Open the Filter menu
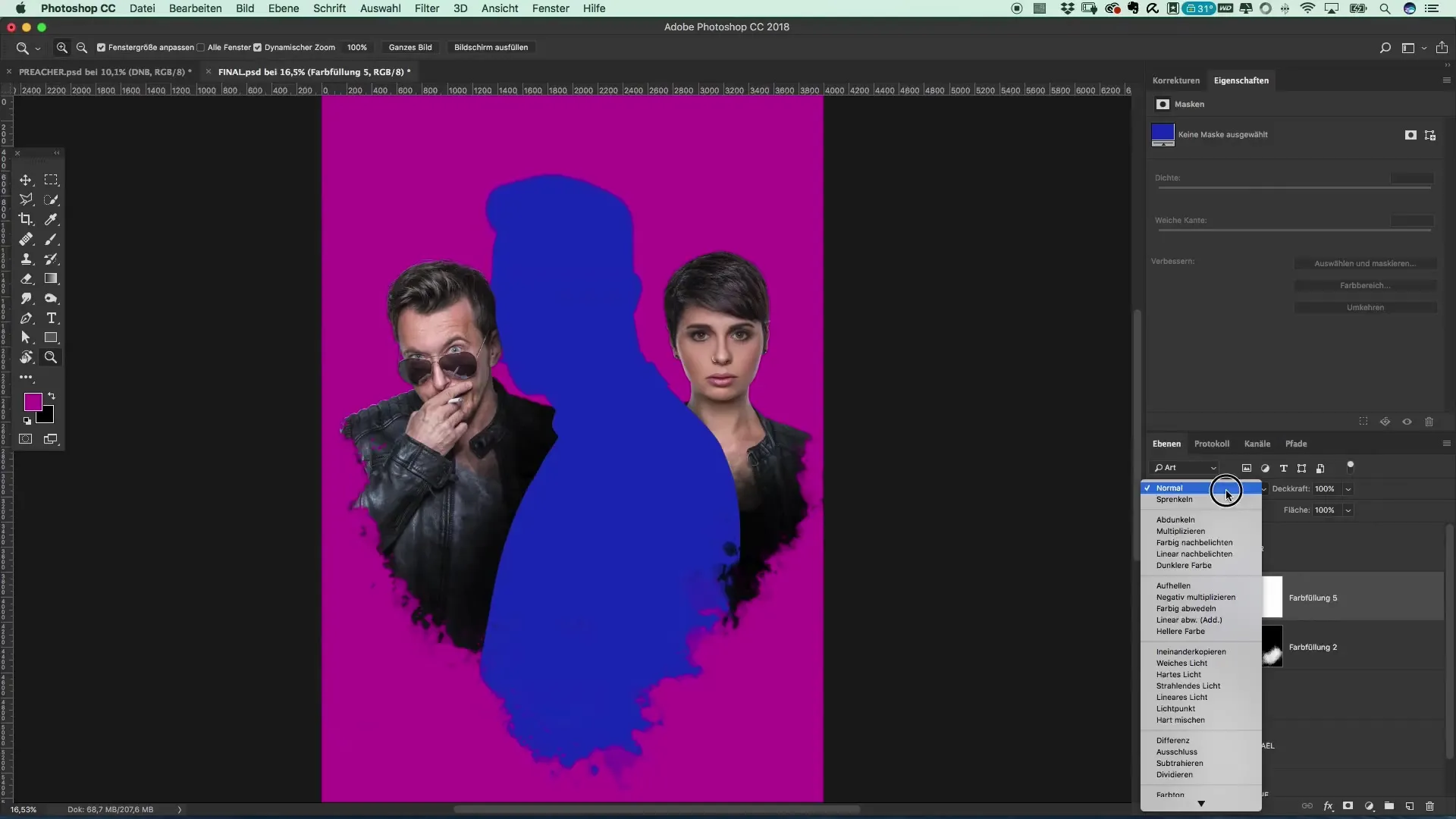This screenshot has width=1456, height=819. (x=427, y=8)
